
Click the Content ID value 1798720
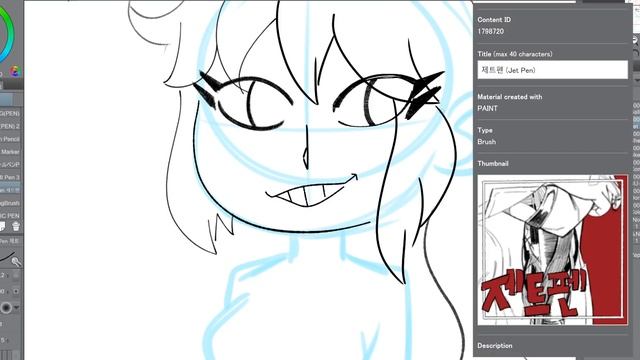pos(491,31)
